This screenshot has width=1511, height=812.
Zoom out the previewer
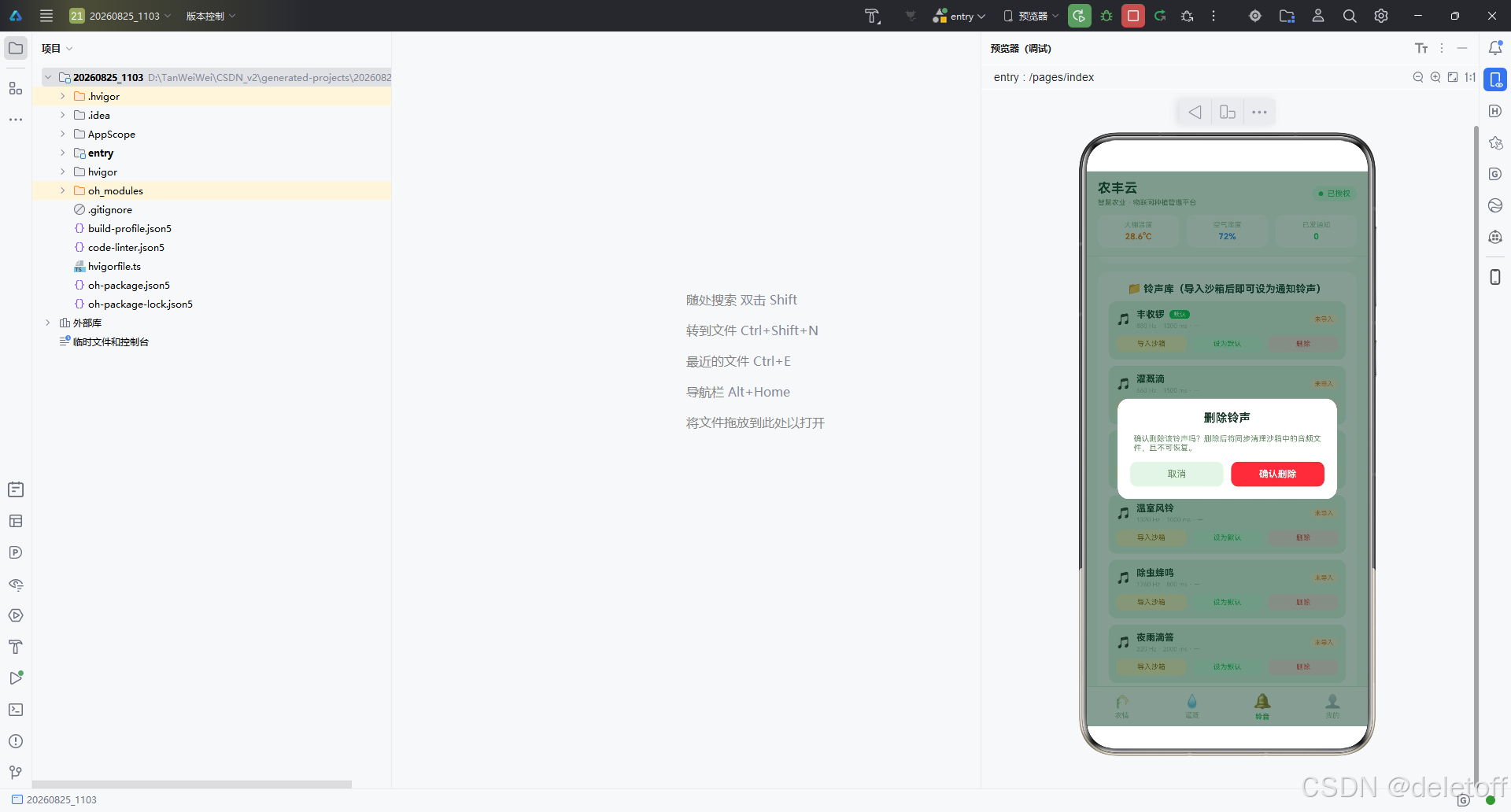coord(1418,77)
